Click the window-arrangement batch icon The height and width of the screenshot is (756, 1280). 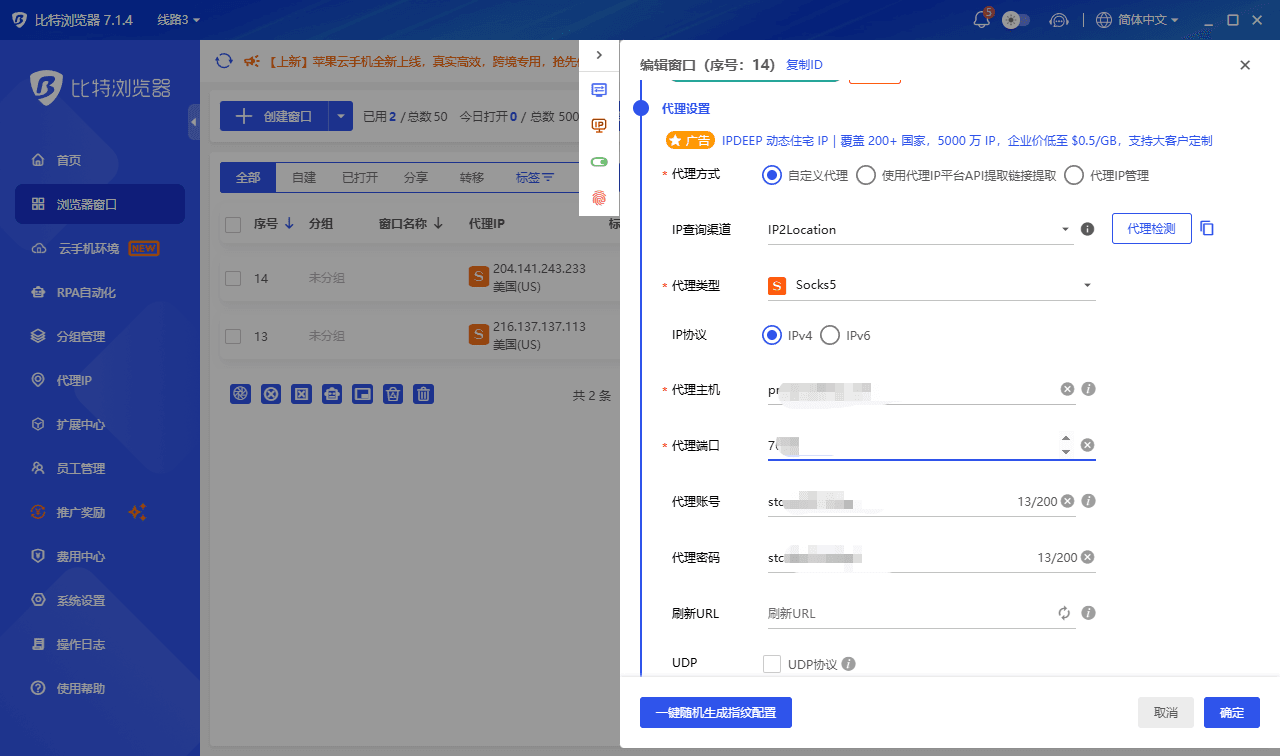tap(363, 394)
